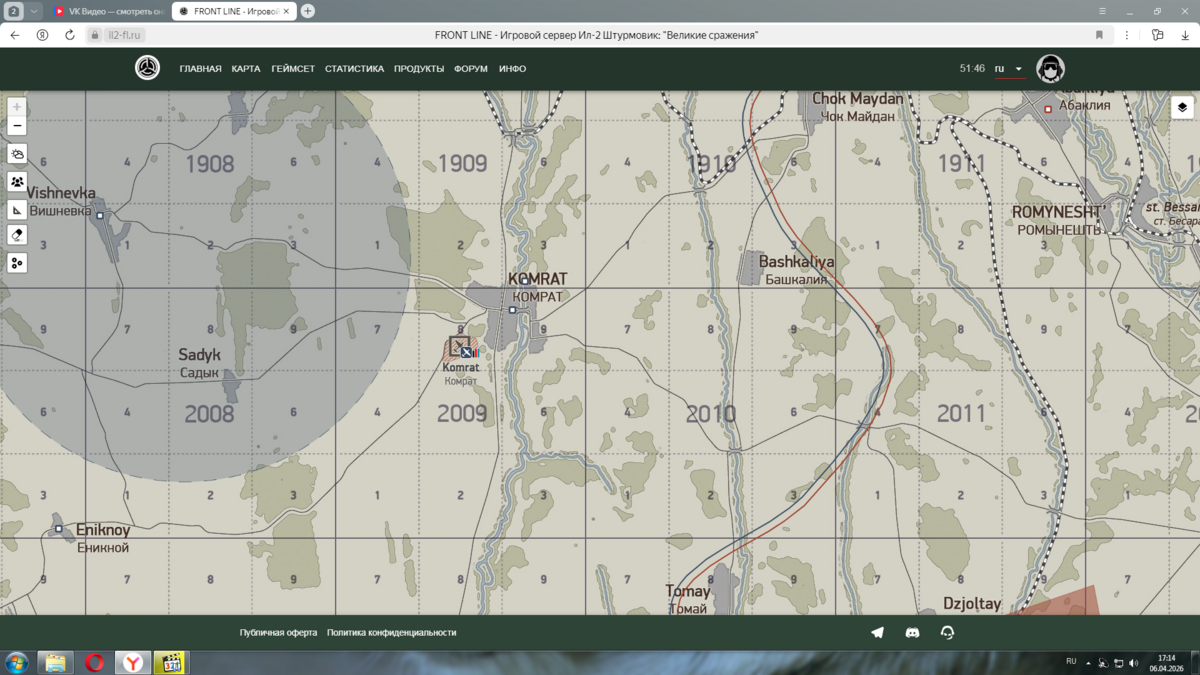Open Политика конфиденциальности link

391,632
